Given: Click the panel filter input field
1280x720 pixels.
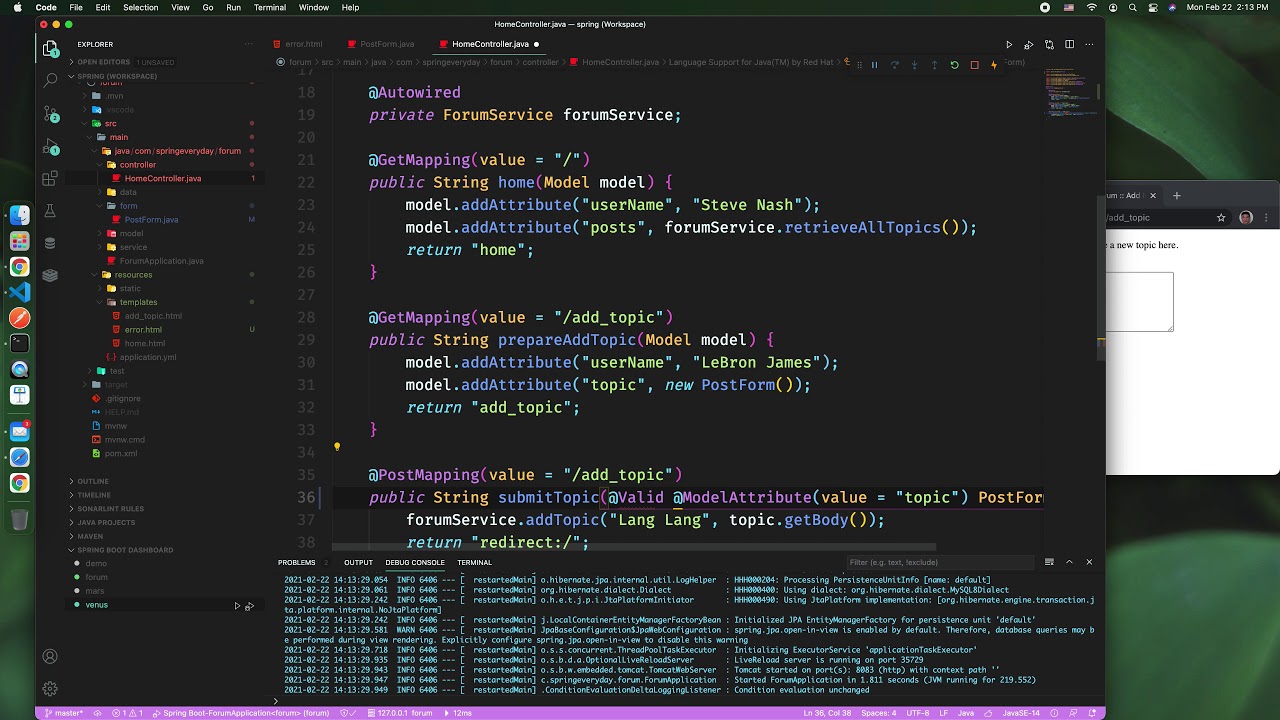Looking at the screenshot, I should click(940, 562).
